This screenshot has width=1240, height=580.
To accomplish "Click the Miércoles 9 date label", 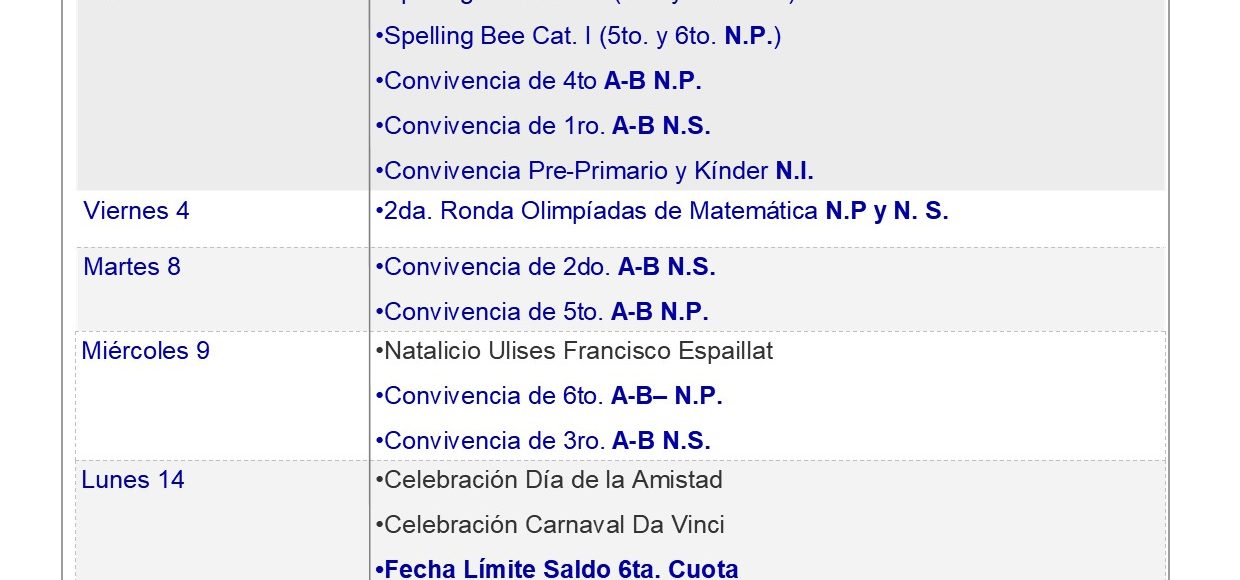I will (146, 351).
